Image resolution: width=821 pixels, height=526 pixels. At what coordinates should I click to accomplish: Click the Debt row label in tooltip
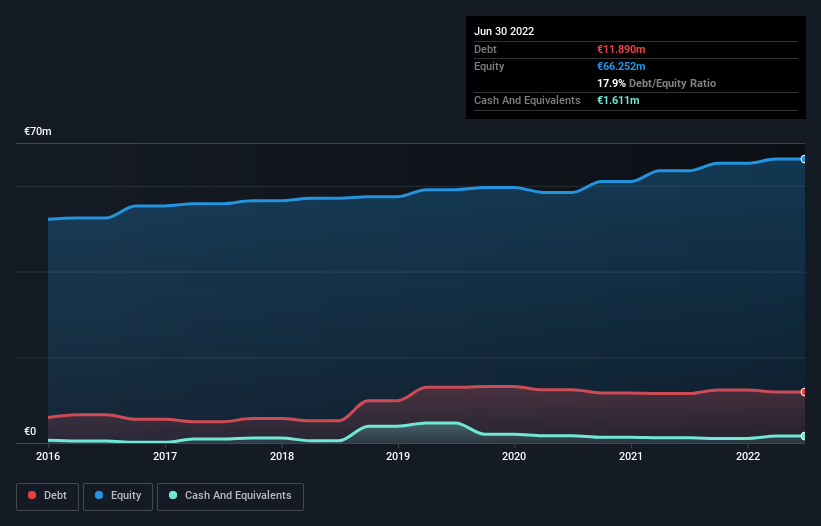point(485,49)
